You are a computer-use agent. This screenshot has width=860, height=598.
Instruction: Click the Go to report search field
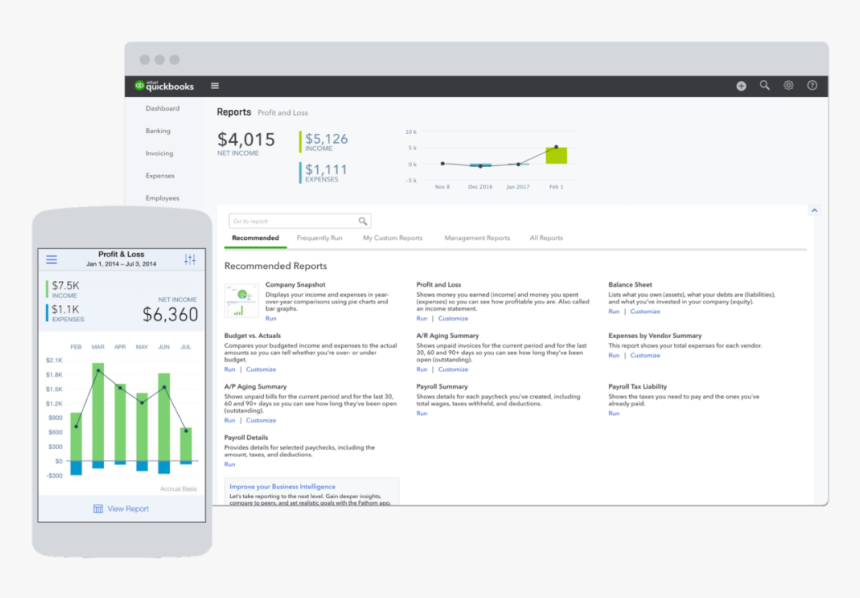tap(293, 221)
